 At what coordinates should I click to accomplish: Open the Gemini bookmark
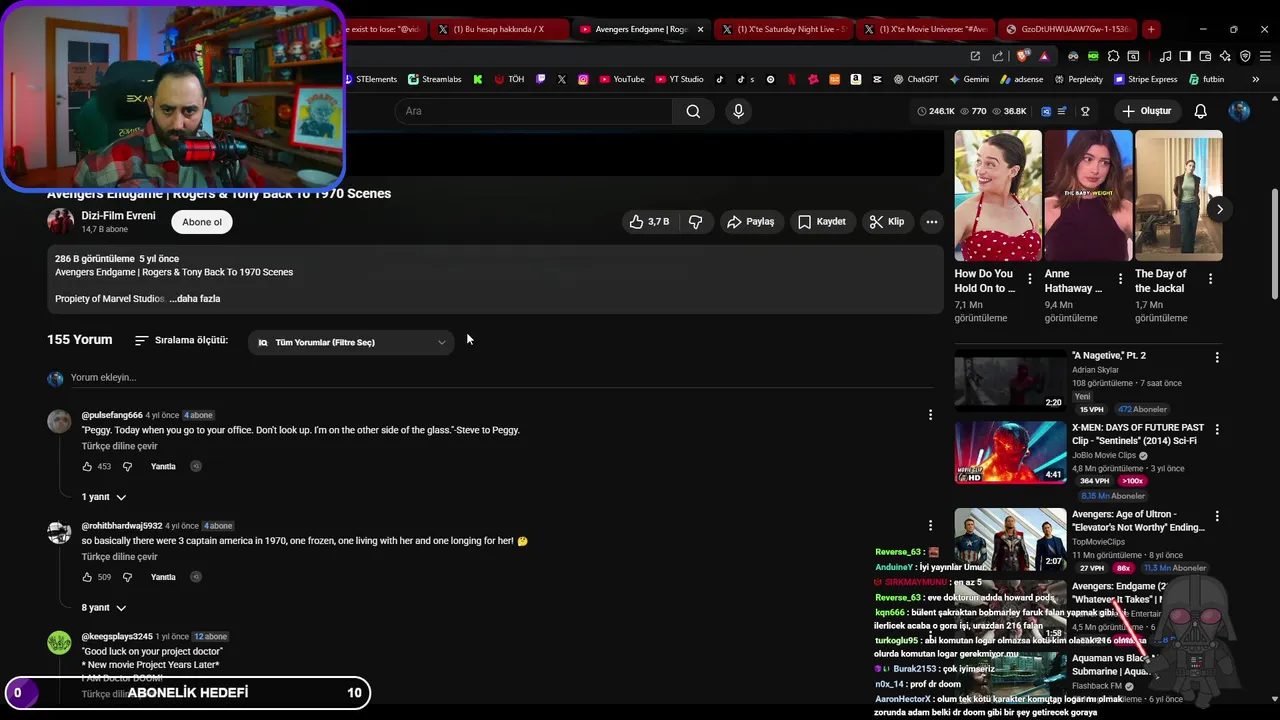click(969, 79)
